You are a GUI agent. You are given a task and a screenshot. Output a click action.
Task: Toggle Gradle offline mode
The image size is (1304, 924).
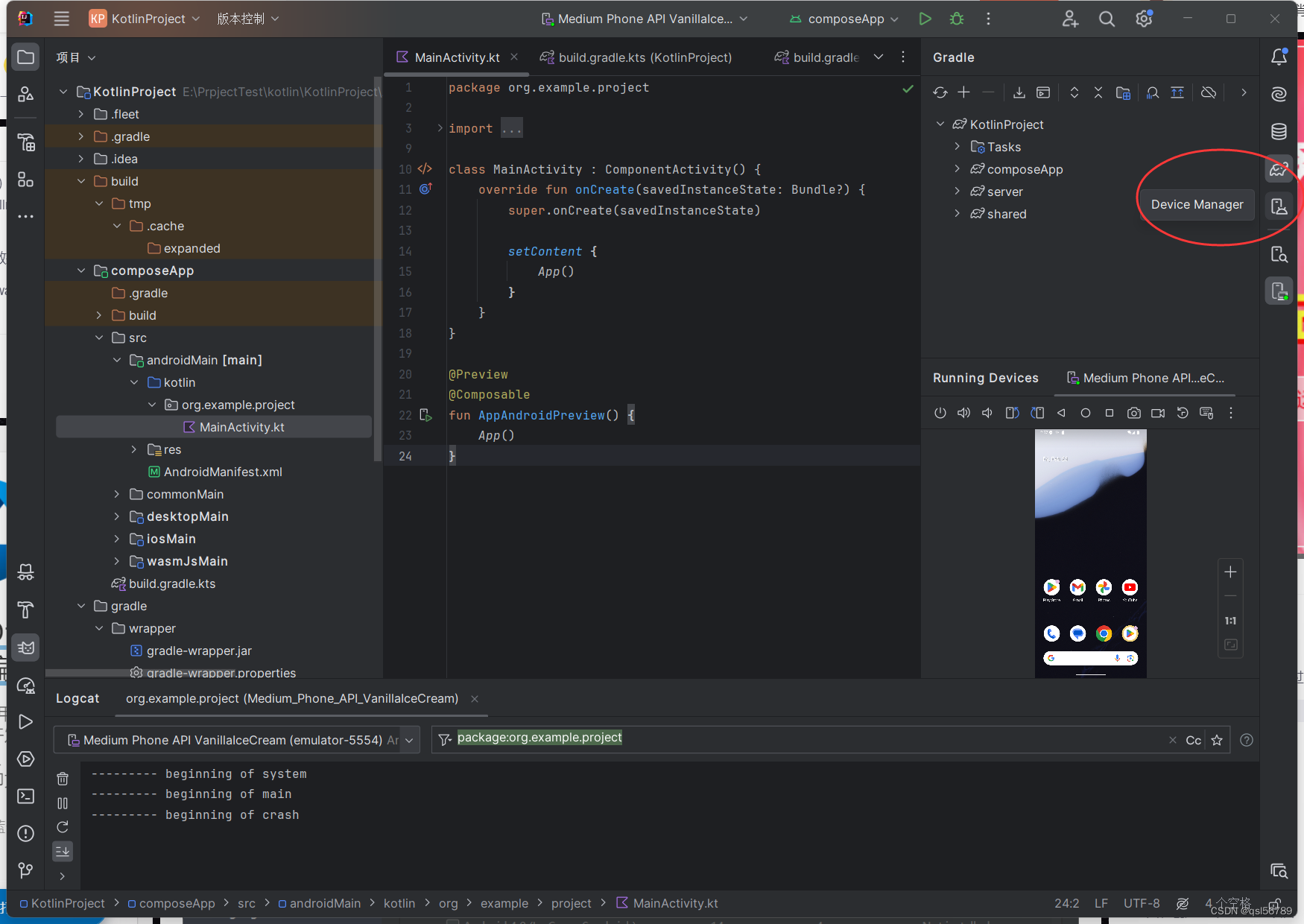[1209, 92]
